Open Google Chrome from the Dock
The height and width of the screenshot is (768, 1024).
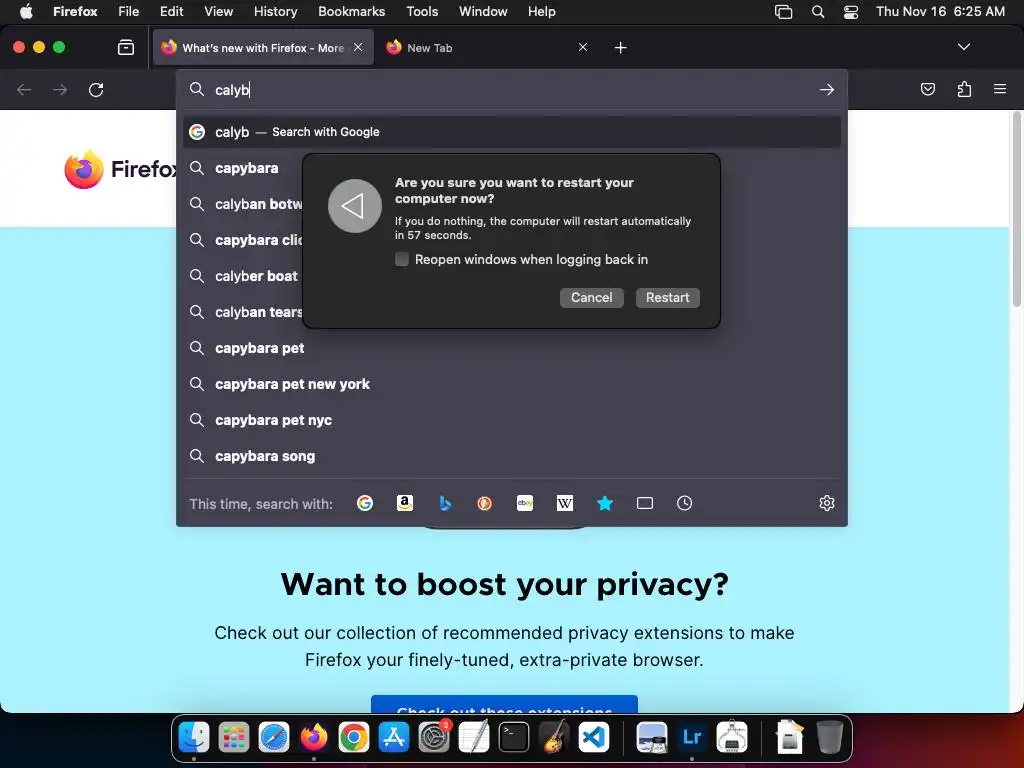pos(354,737)
